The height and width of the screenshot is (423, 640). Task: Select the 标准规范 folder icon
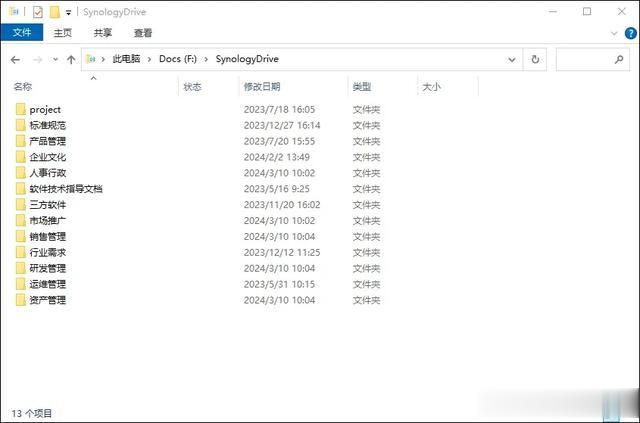(x=21, y=125)
